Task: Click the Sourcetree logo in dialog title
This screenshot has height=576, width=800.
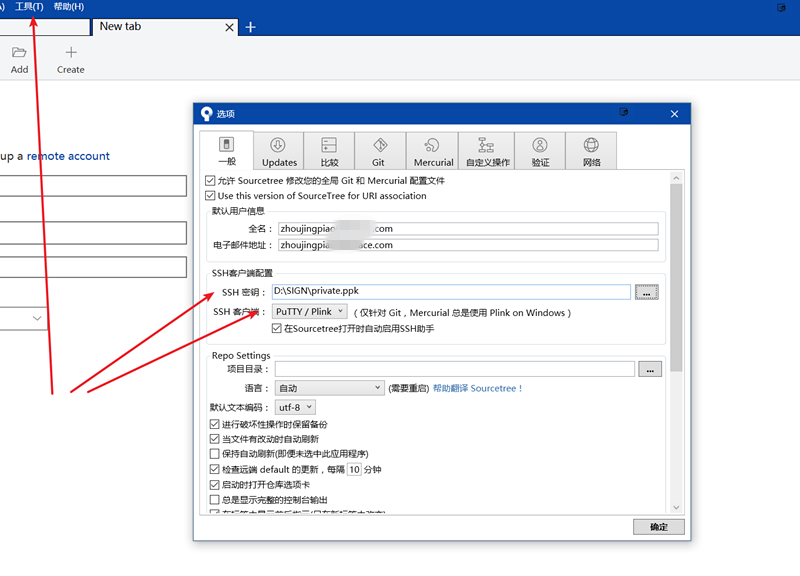Action: coord(206,114)
